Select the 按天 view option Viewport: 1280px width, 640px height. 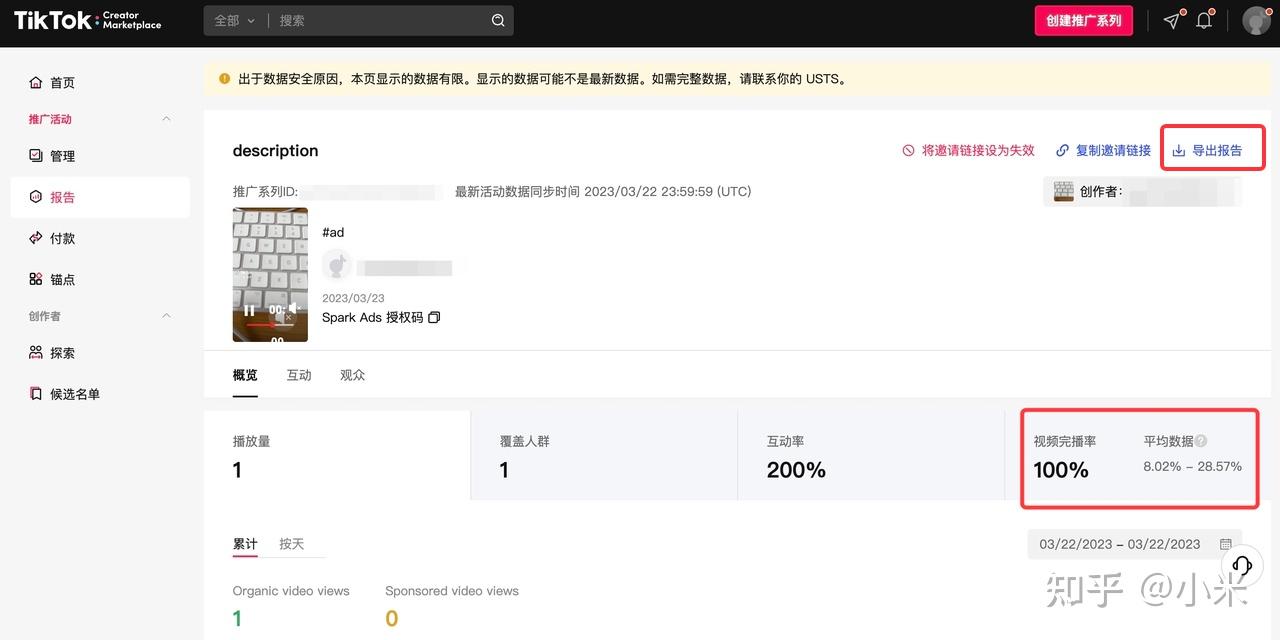[292, 544]
